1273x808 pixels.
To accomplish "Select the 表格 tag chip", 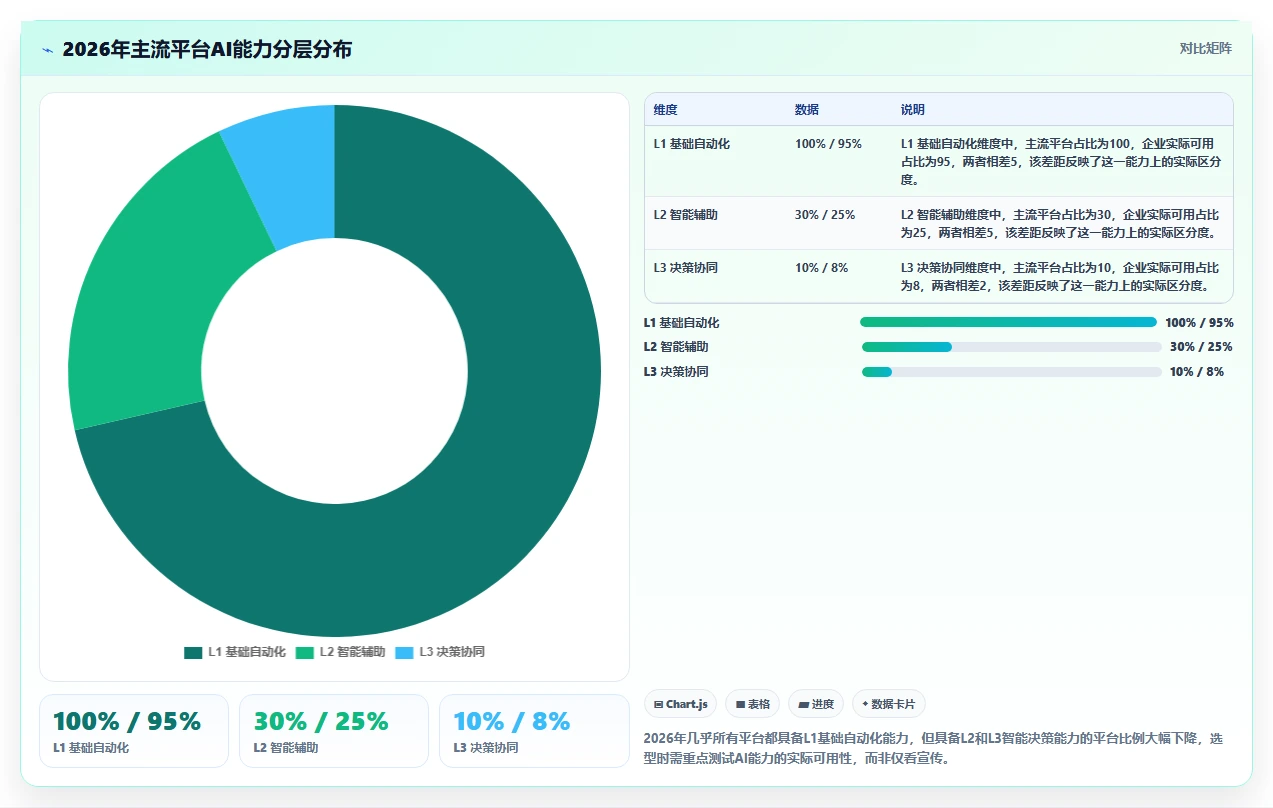I will pyautogui.click(x=752, y=704).
